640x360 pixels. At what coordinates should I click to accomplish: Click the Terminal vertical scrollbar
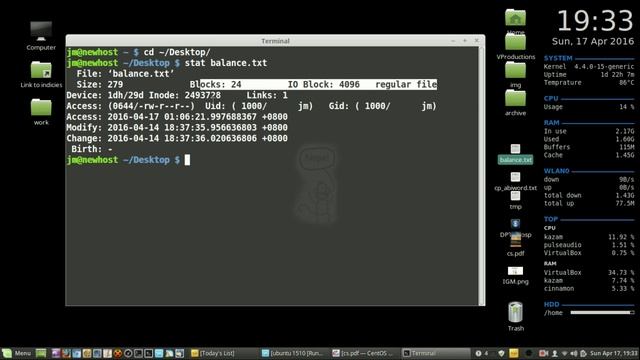pyautogui.click(x=481, y=176)
